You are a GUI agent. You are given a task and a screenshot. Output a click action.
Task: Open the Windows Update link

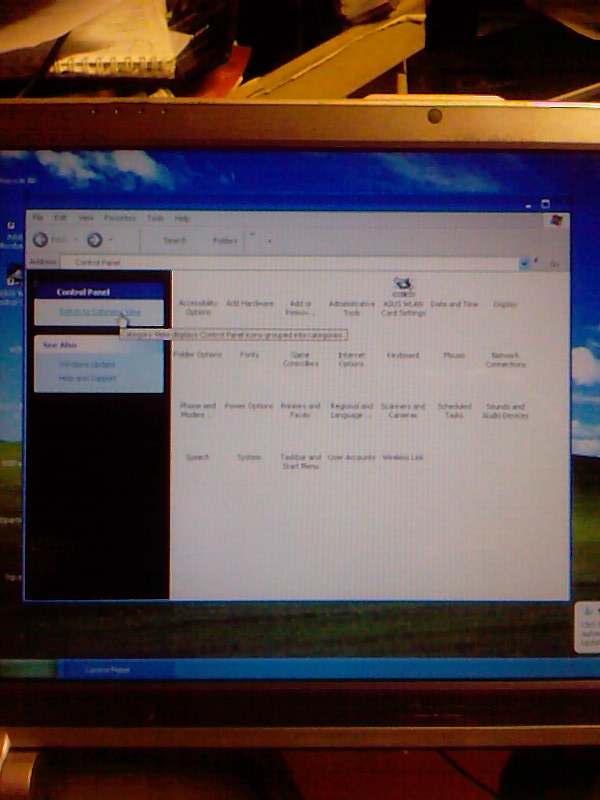point(87,364)
